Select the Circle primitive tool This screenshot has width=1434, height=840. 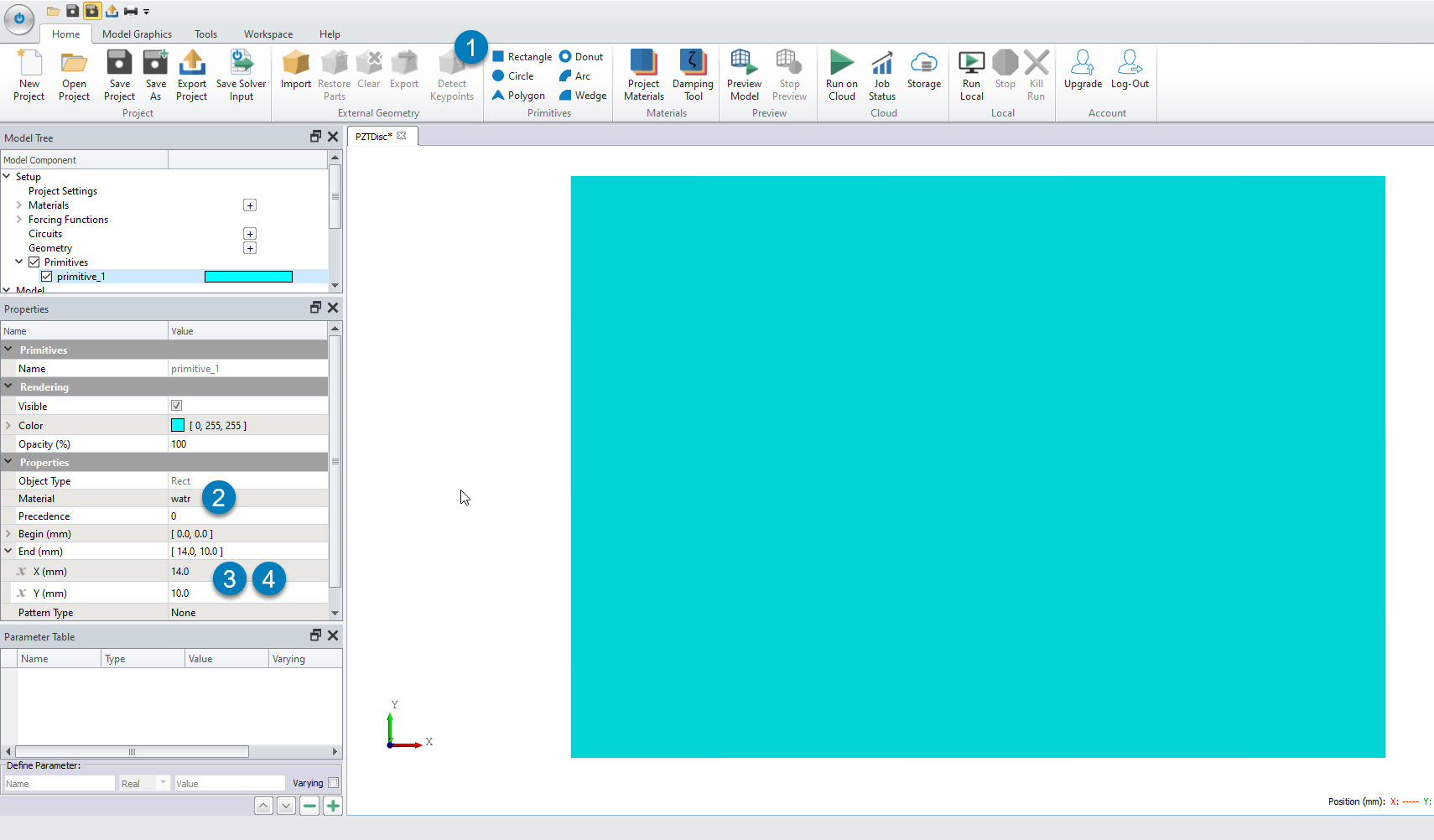pos(513,76)
